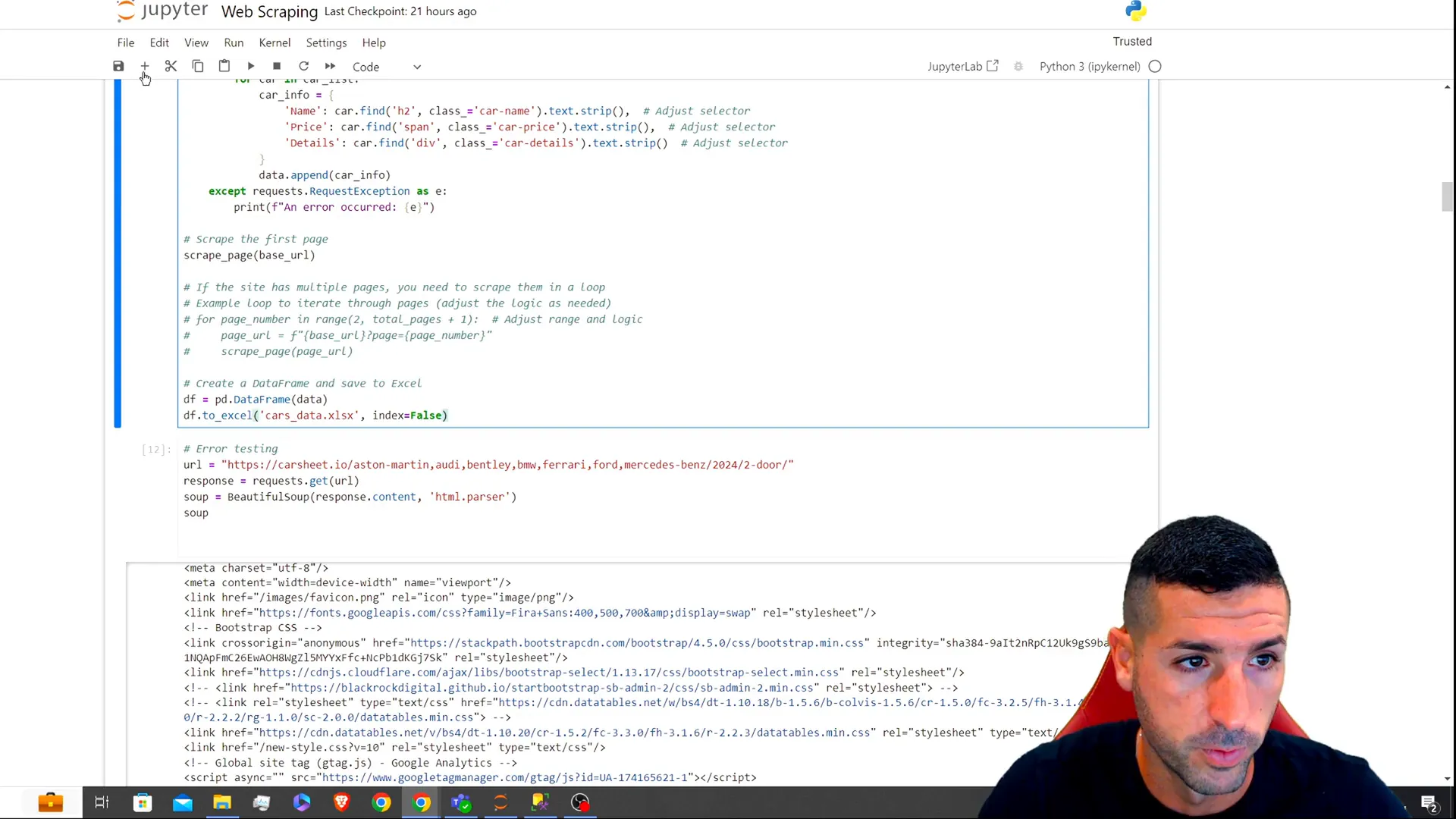Open Windows Task View
Viewport: 1456px width, 819px height.
point(102,802)
